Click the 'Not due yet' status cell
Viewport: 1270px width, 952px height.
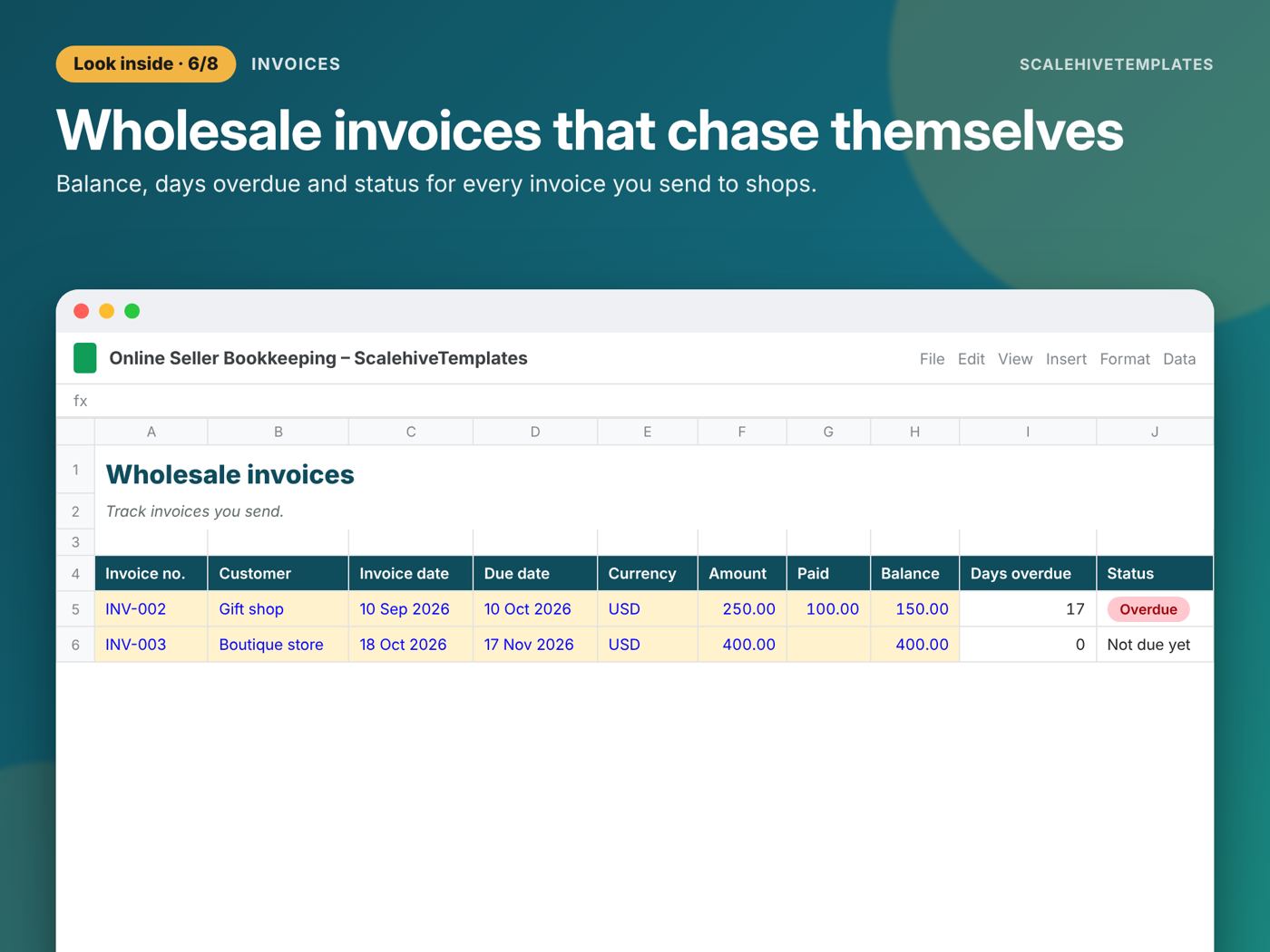click(x=1155, y=645)
